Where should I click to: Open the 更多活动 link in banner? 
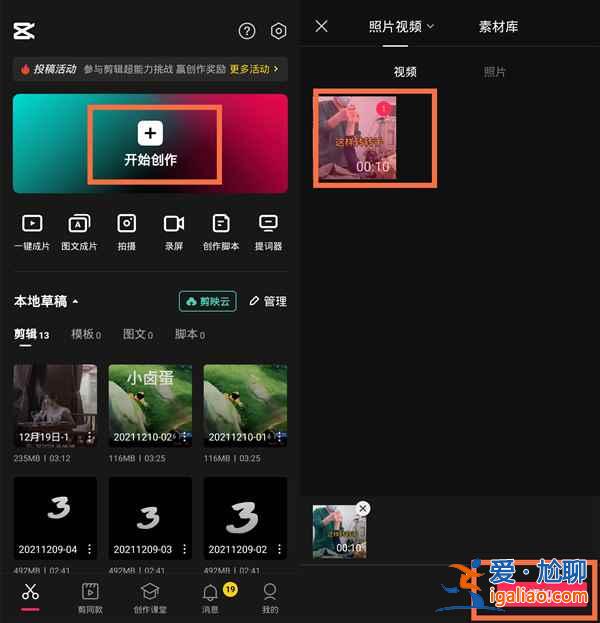pos(254,69)
